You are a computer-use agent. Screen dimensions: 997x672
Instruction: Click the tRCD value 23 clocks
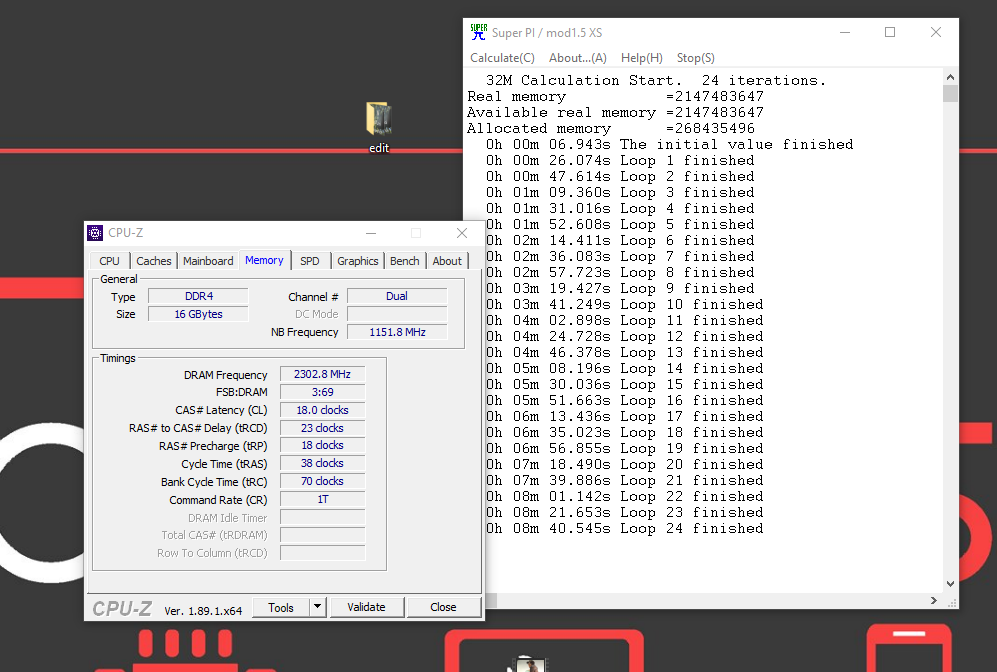(322, 428)
